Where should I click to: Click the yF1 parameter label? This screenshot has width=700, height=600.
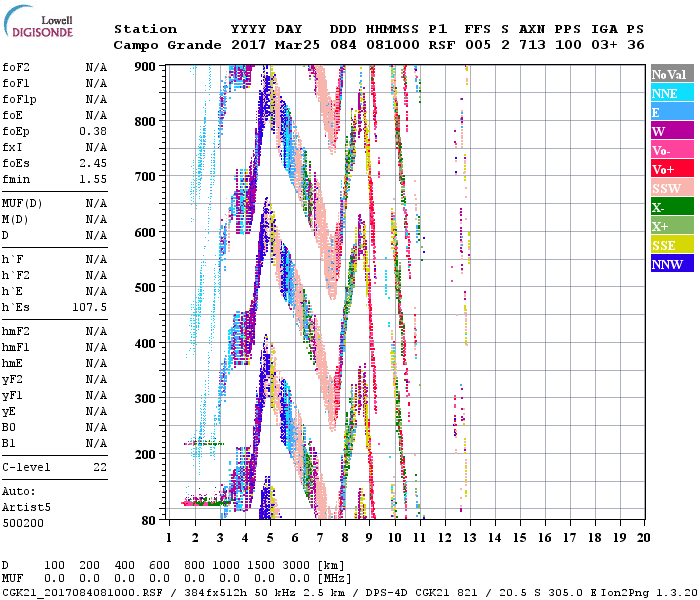[12, 396]
